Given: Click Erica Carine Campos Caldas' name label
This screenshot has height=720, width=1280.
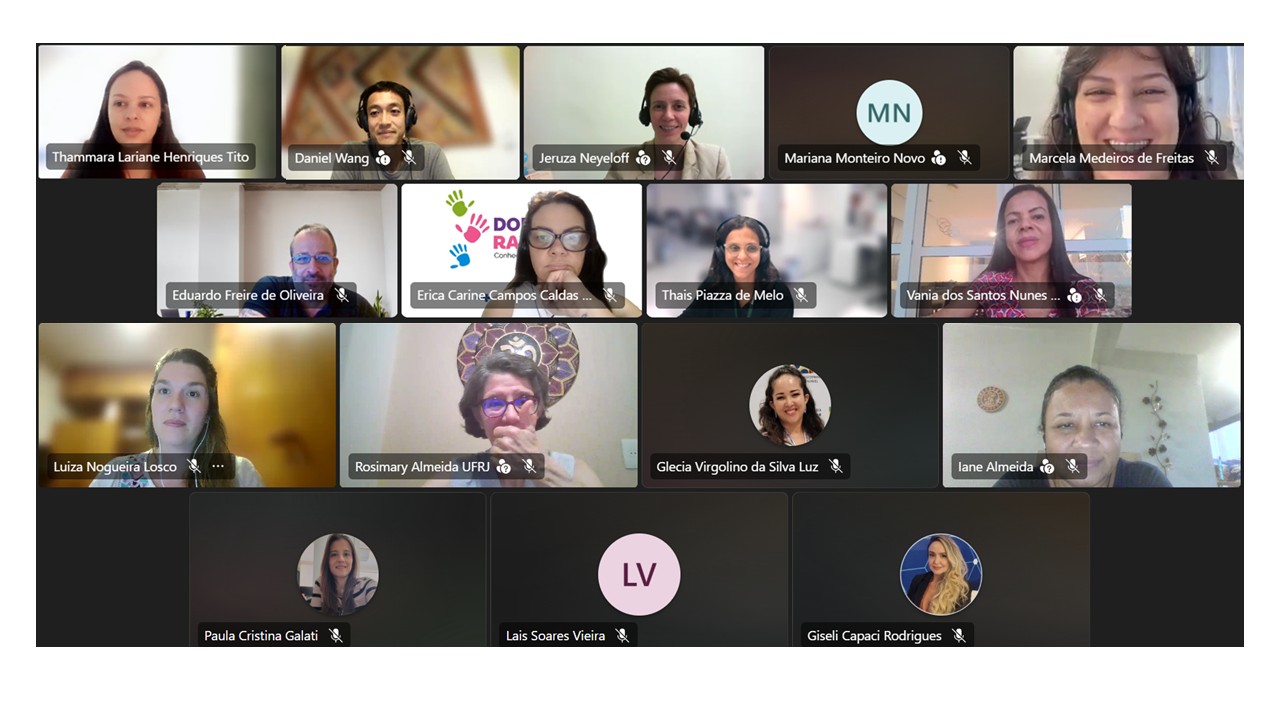Looking at the screenshot, I should pyautogui.click(x=505, y=295).
